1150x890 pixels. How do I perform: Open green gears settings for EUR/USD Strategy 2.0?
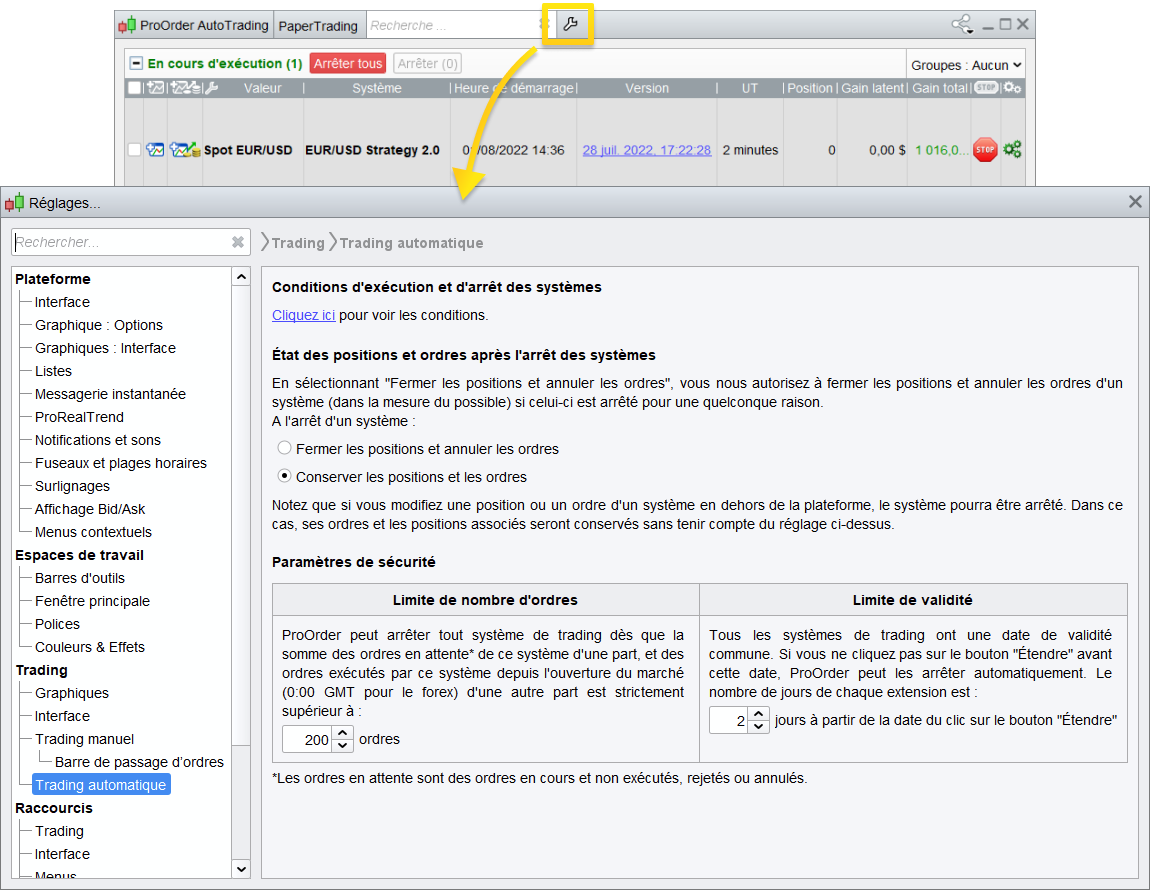[x=1012, y=150]
